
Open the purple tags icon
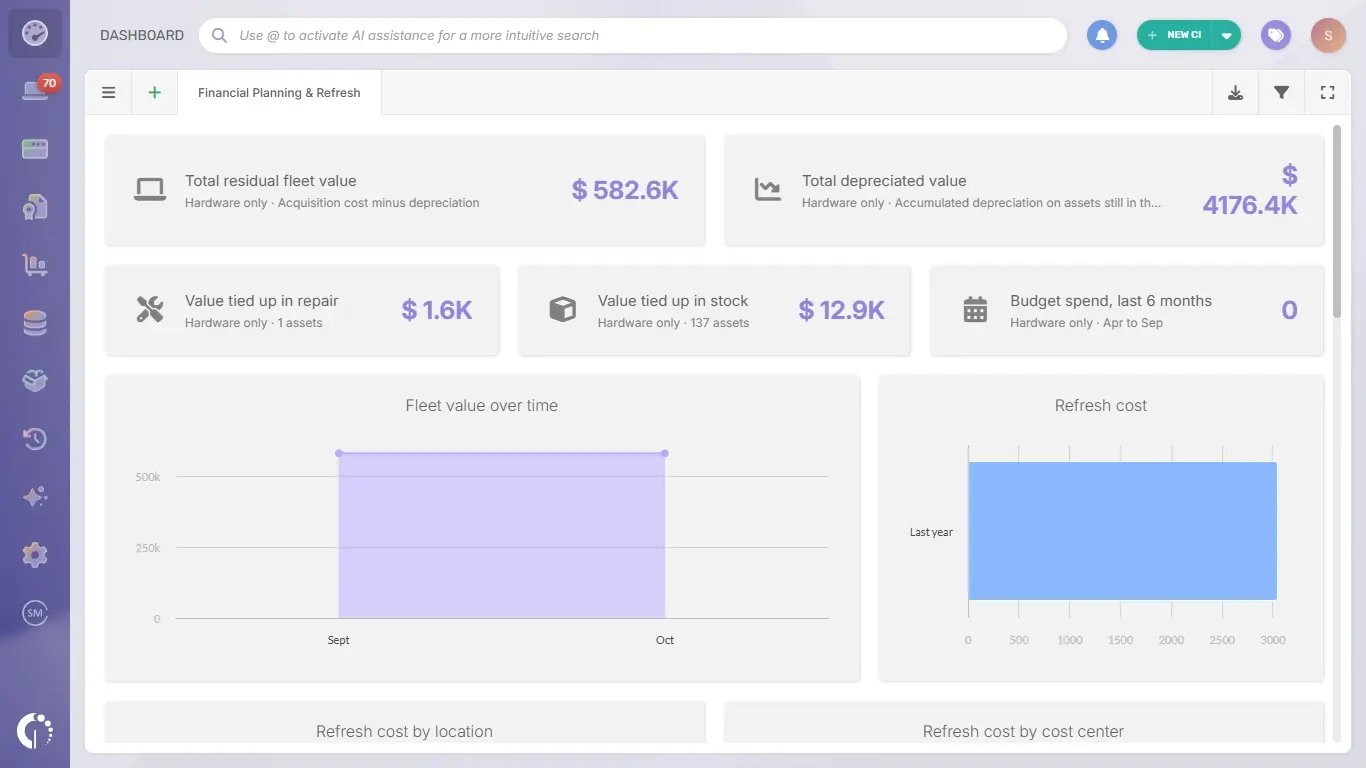pos(1275,35)
